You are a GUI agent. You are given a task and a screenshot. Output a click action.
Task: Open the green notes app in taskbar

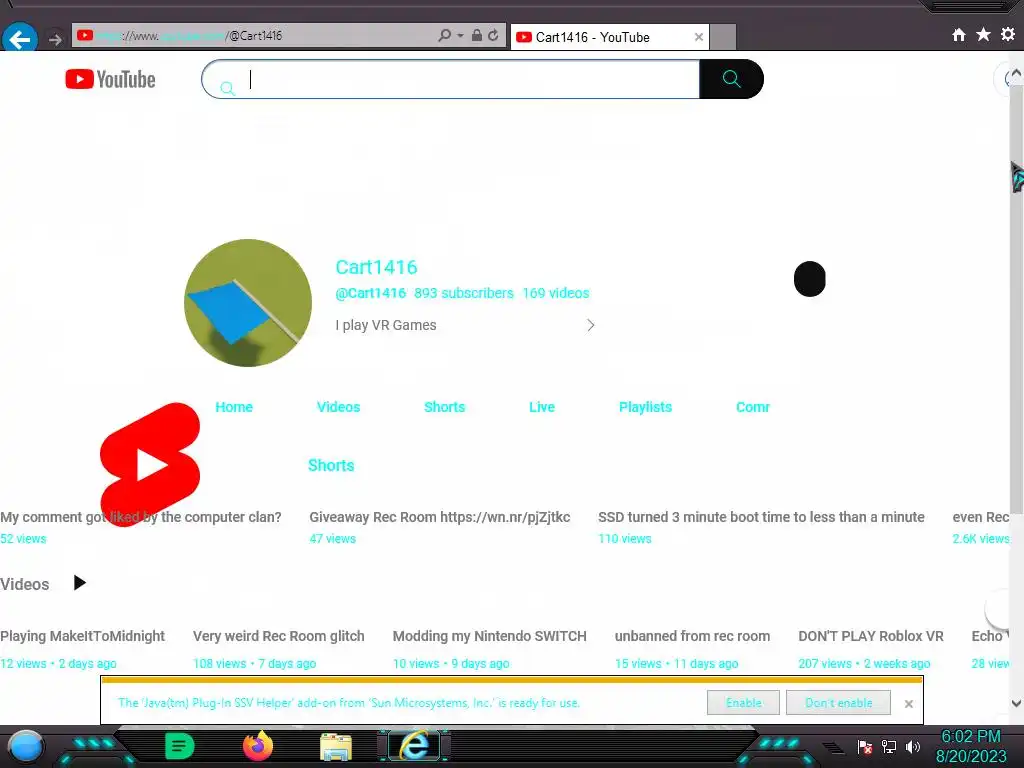[x=180, y=746]
